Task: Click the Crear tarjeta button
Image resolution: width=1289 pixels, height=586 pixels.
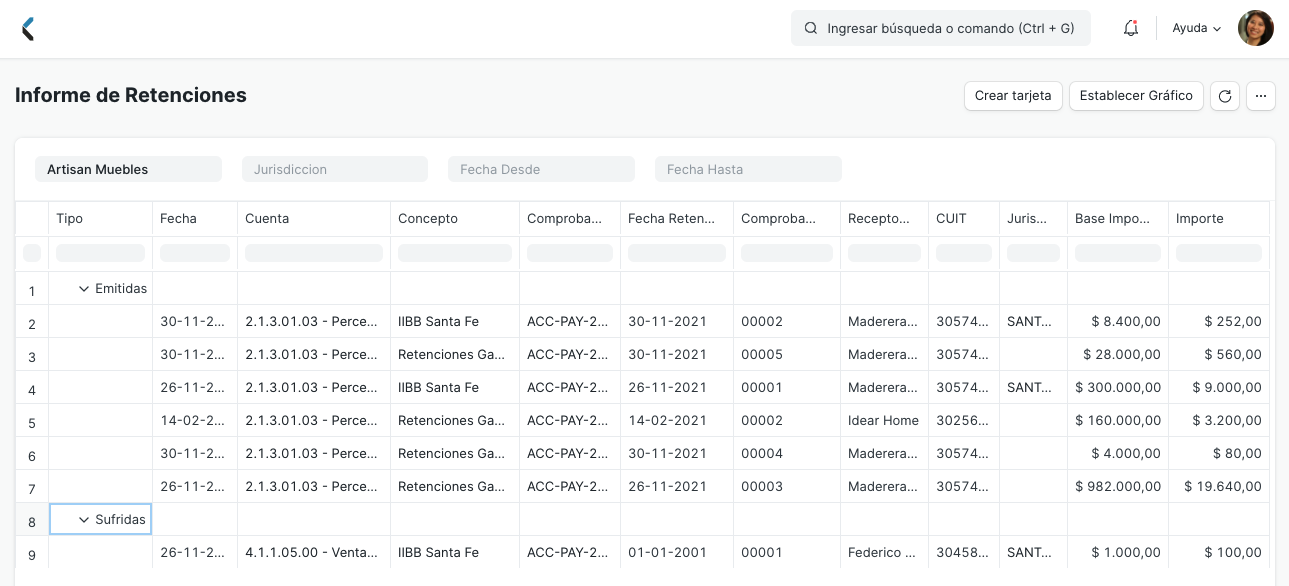Action: [1013, 96]
